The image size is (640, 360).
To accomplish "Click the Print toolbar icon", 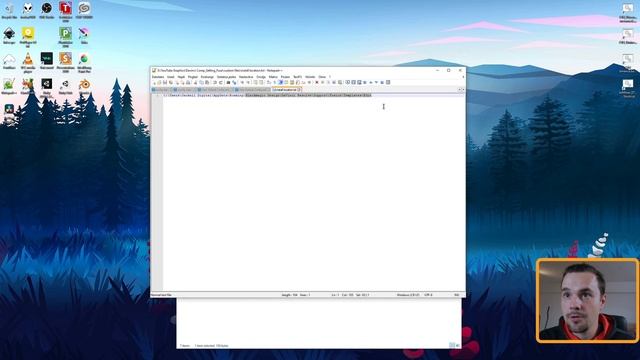I will point(188,82).
